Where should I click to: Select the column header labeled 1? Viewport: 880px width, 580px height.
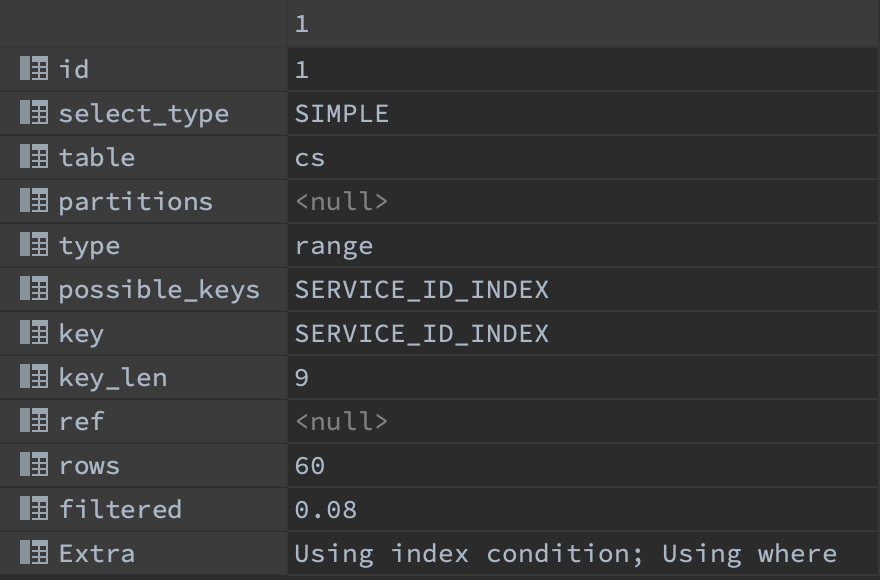pos(301,24)
